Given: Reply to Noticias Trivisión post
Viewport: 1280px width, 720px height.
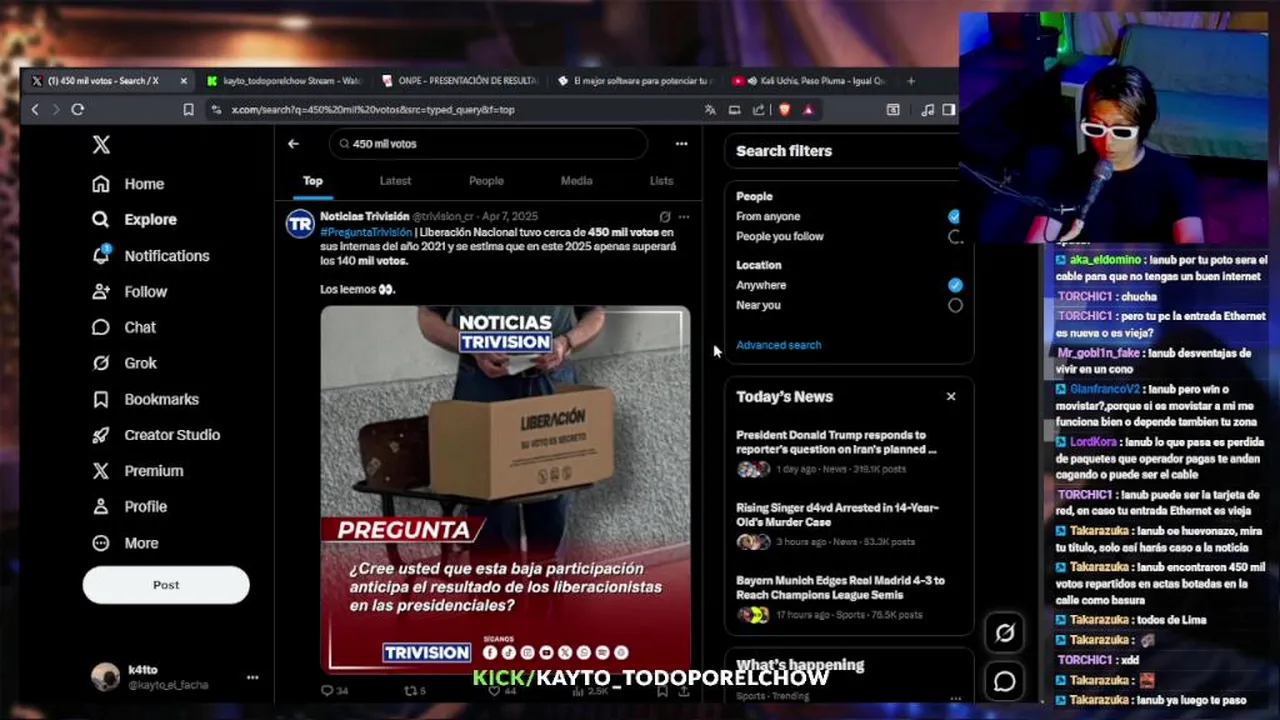Looking at the screenshot, I should pyautogui.click(x=334, y=691).
